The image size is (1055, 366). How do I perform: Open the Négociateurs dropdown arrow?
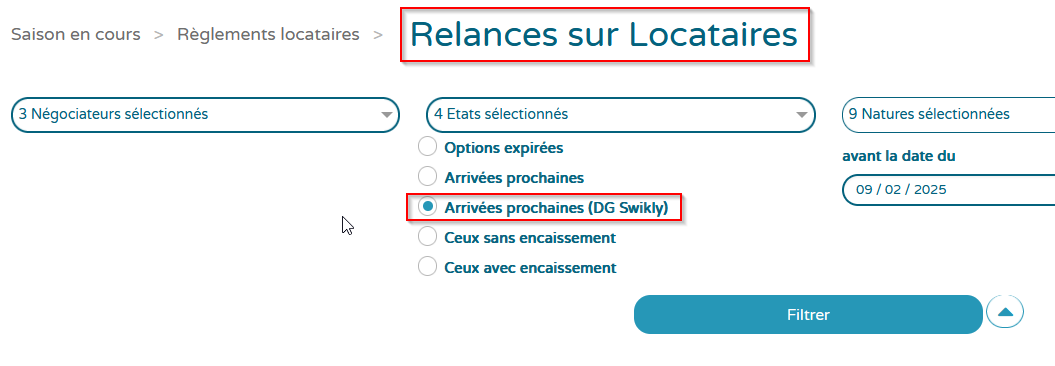click(x=386, y=114)
